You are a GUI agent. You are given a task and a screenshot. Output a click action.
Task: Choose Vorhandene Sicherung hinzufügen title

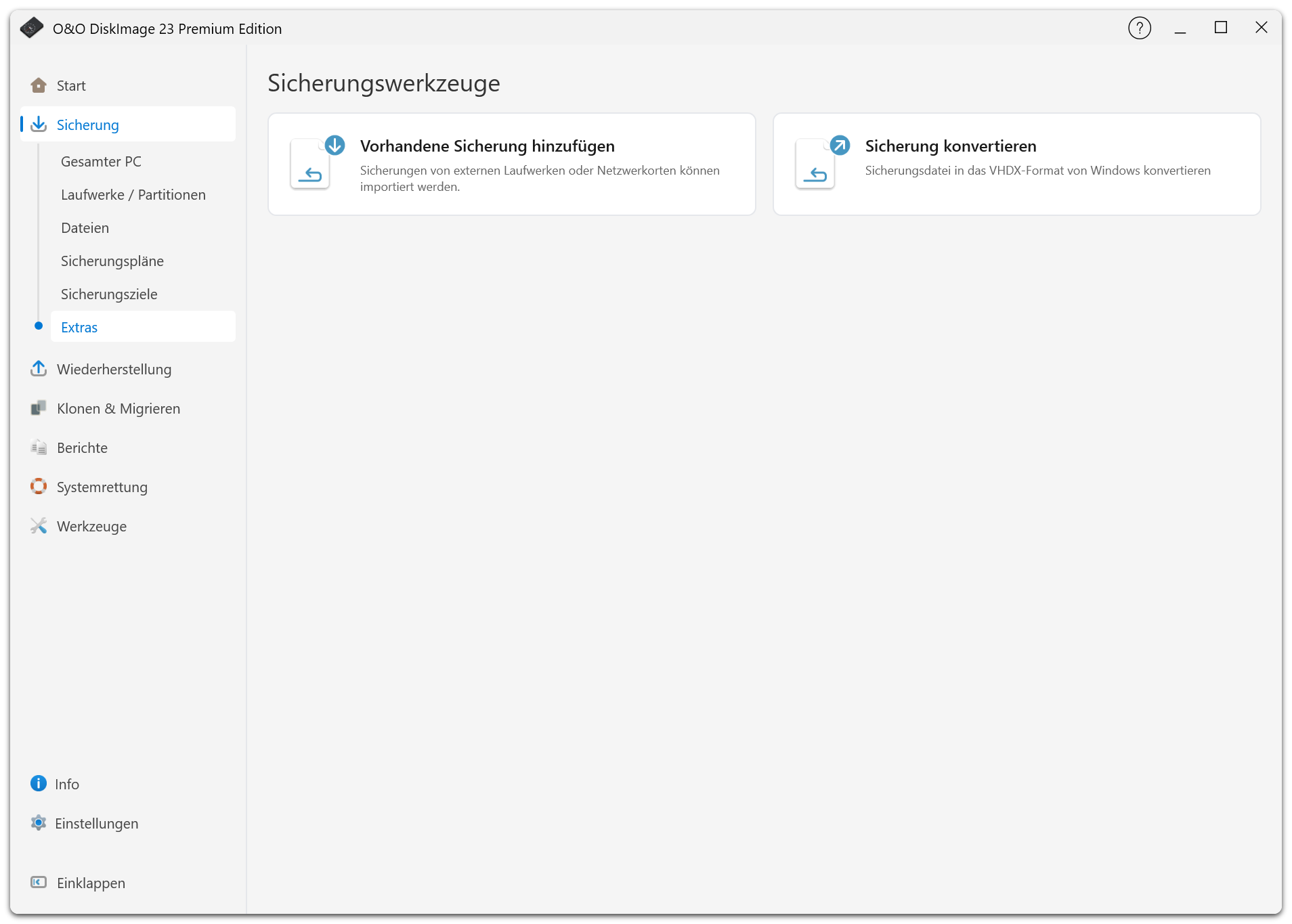488,146
